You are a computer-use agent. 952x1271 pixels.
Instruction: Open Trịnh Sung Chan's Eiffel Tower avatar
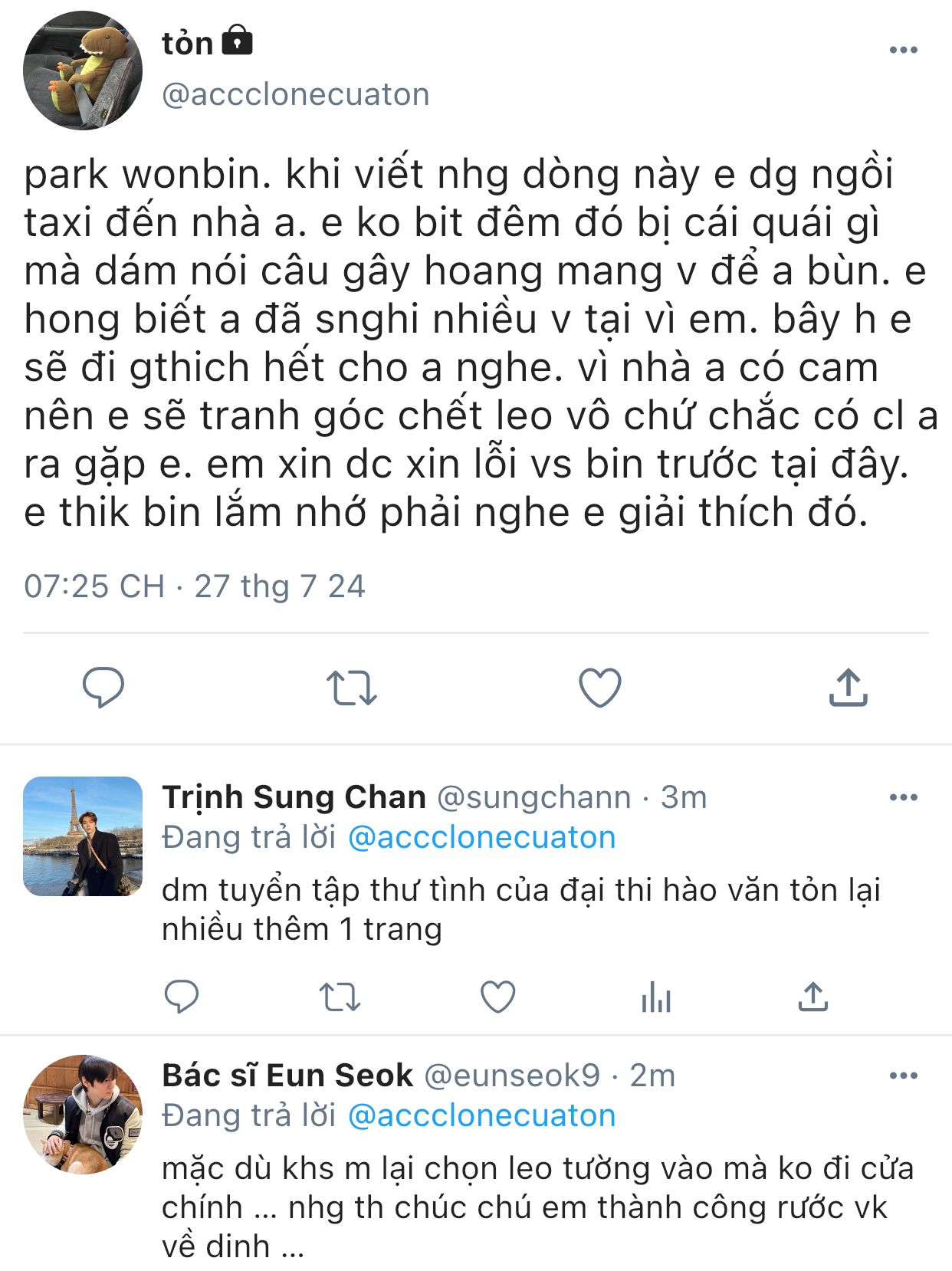pos(83,836)
